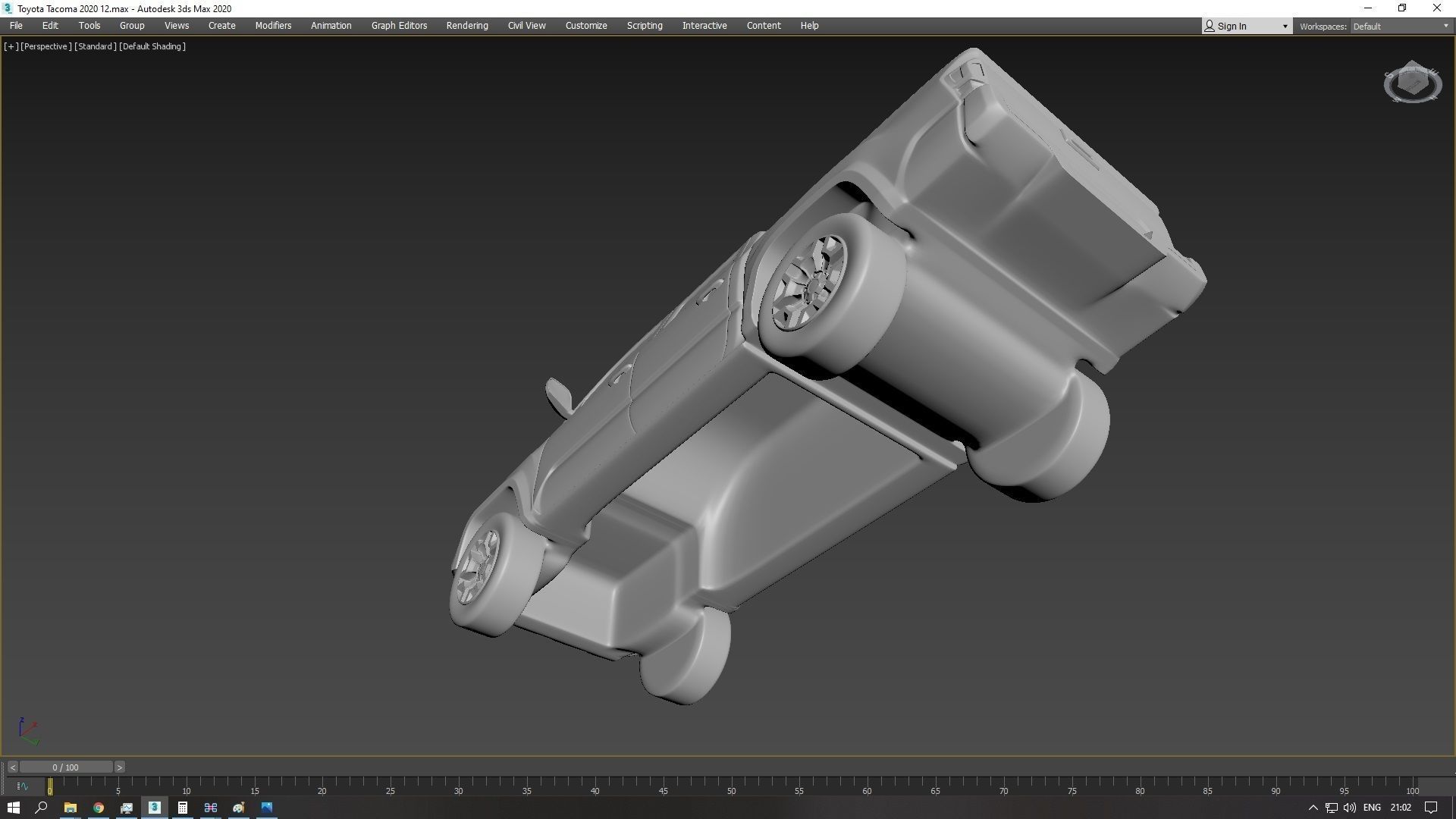Open the Windows Start menu
This screenshot has height=819, width=1456.
click(13, 808)
